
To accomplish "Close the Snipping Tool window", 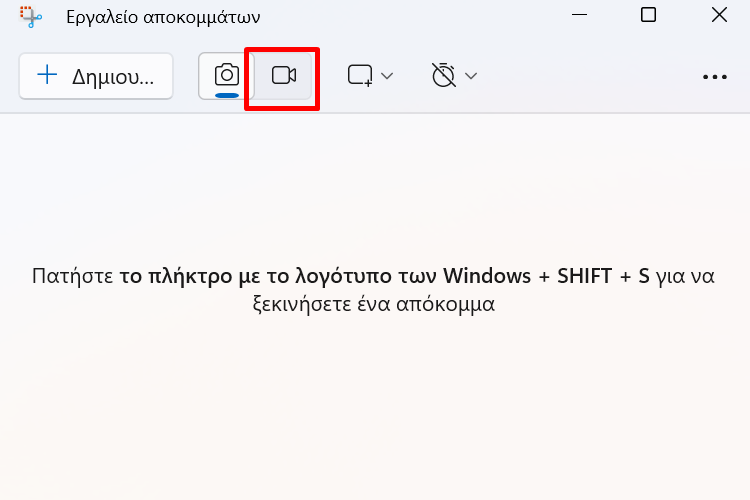I will [x=719, y=15].
